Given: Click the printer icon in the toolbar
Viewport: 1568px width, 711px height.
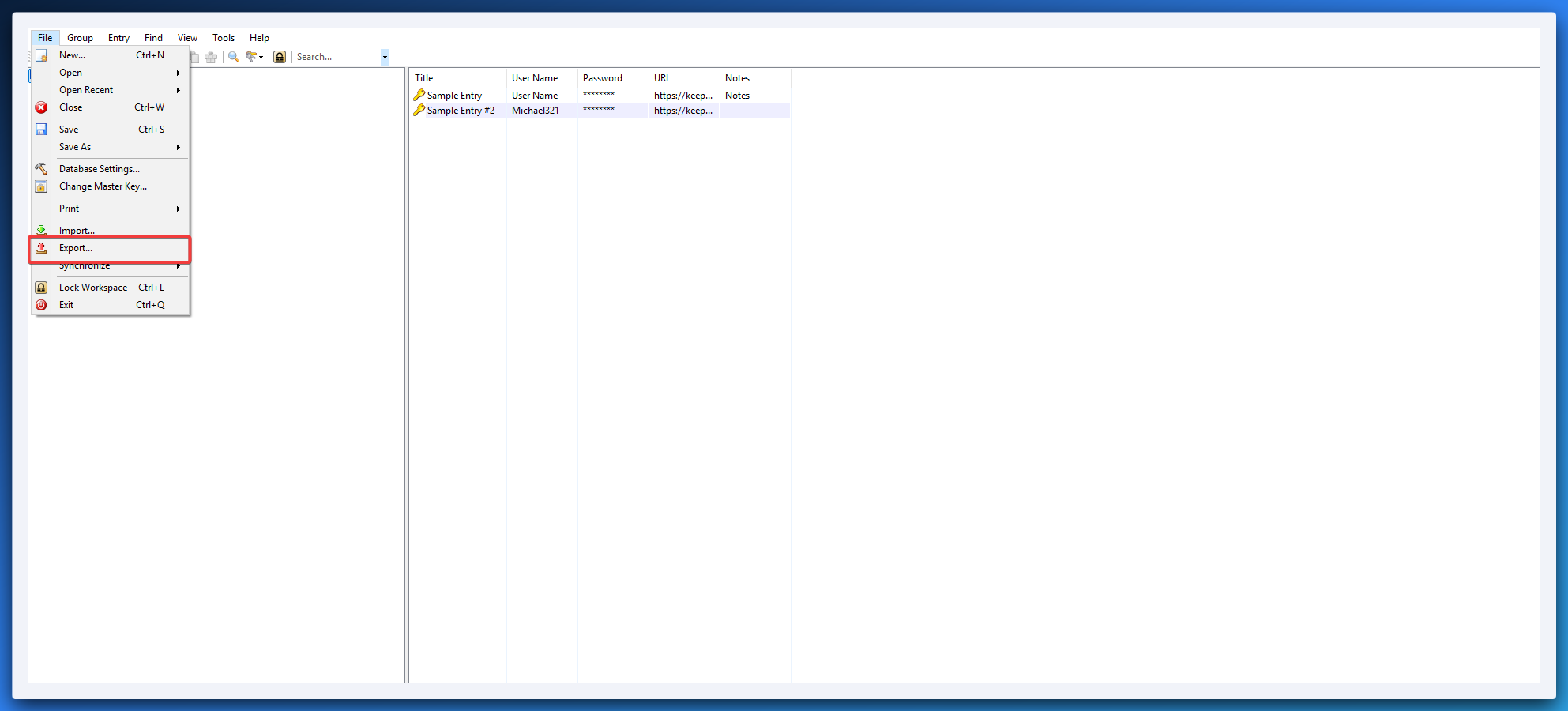Looking at the screenshot, I should tap(211, 57).
